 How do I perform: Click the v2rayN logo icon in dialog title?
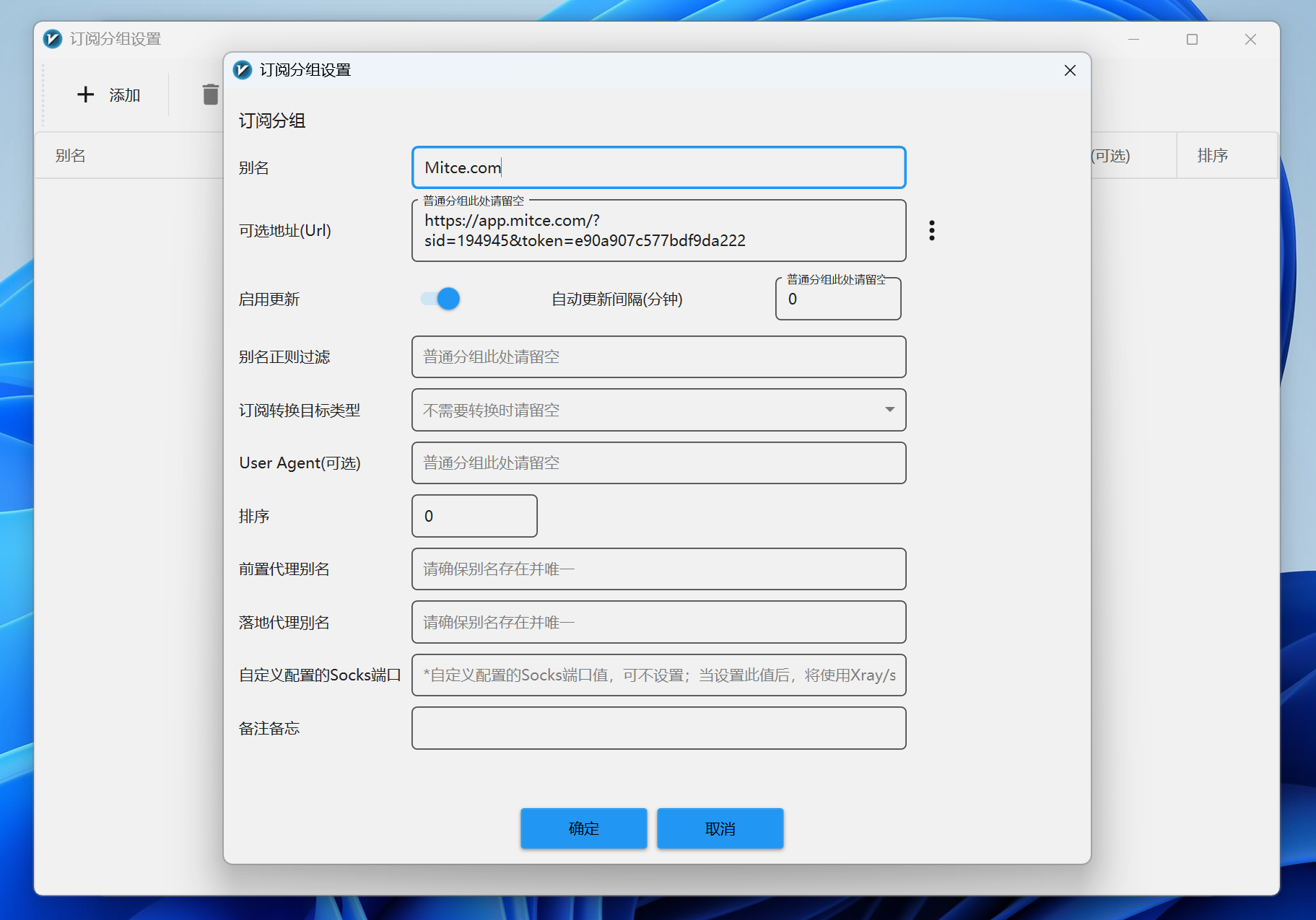pos(243,70)
